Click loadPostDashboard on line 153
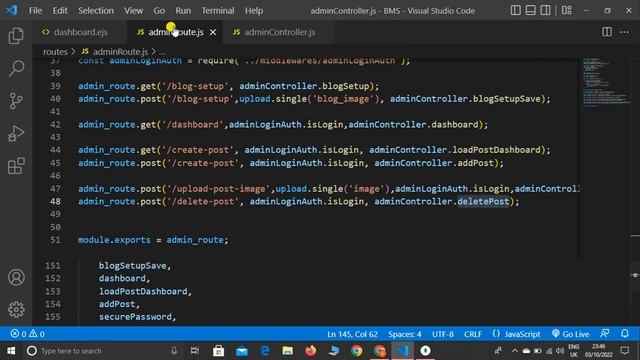Viewport: 640px width, 360px height. click(143, 291)
